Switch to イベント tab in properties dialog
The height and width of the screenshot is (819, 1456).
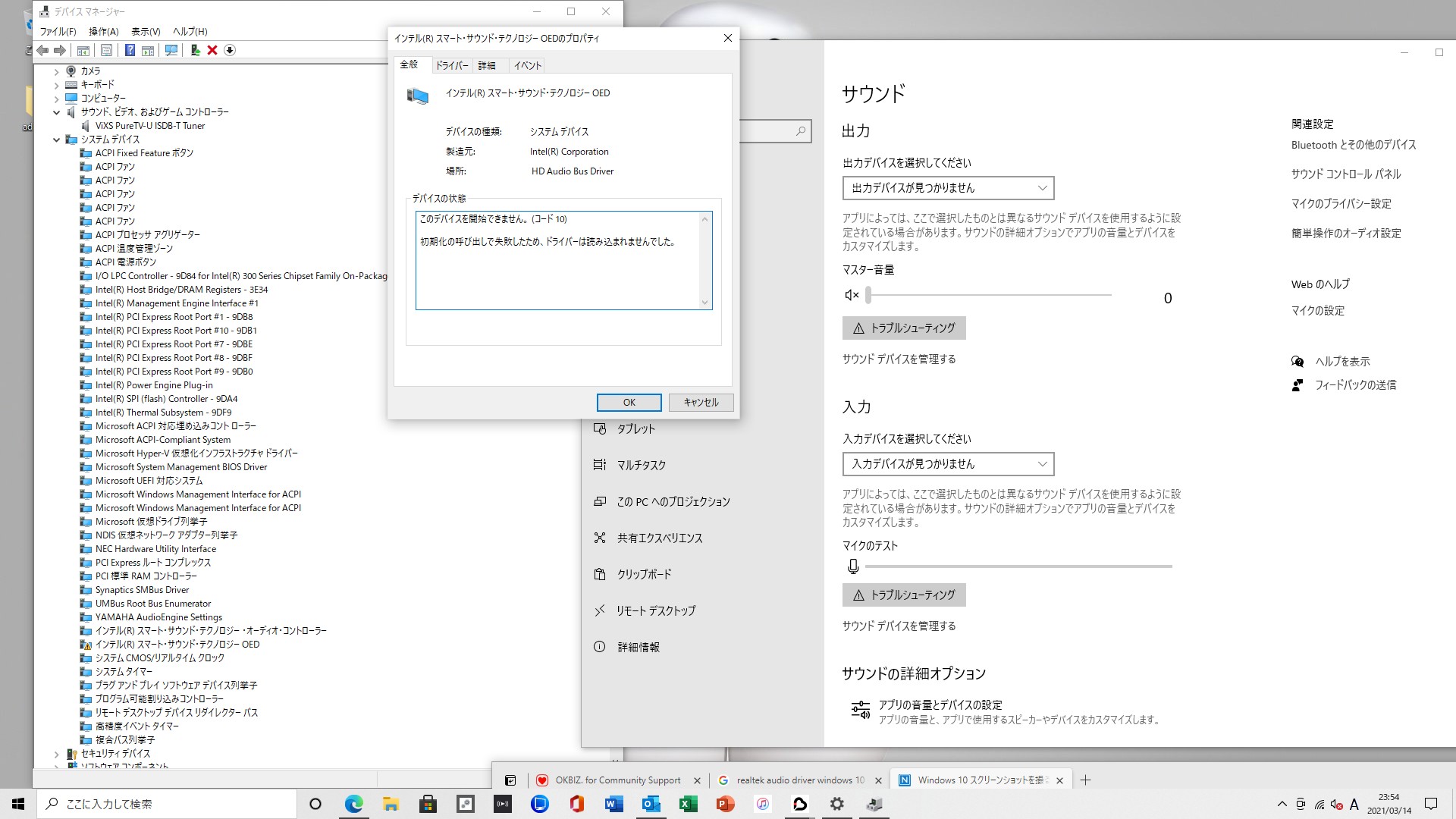point(528,66)
